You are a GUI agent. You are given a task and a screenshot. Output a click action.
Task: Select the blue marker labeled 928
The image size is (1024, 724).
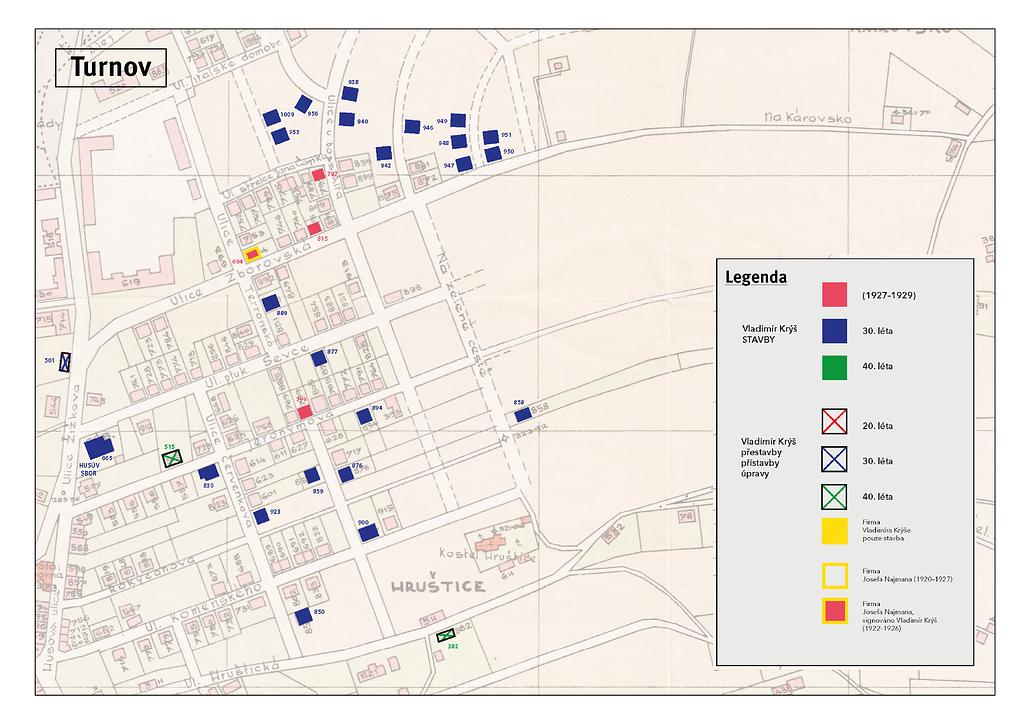click(x=349, y=93)
